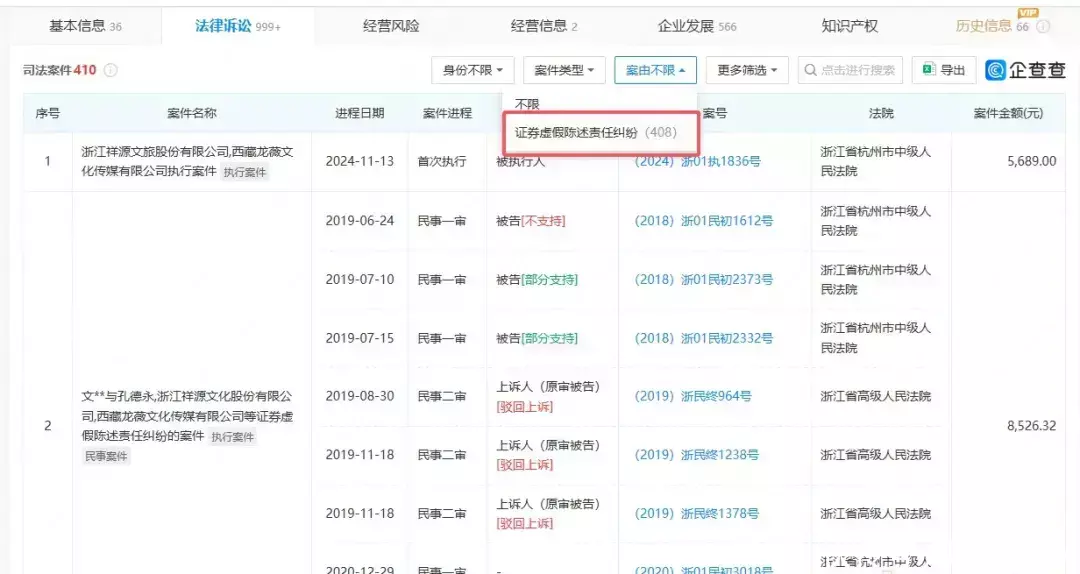Select 不限 option in the dropdown list

[527, 104]
